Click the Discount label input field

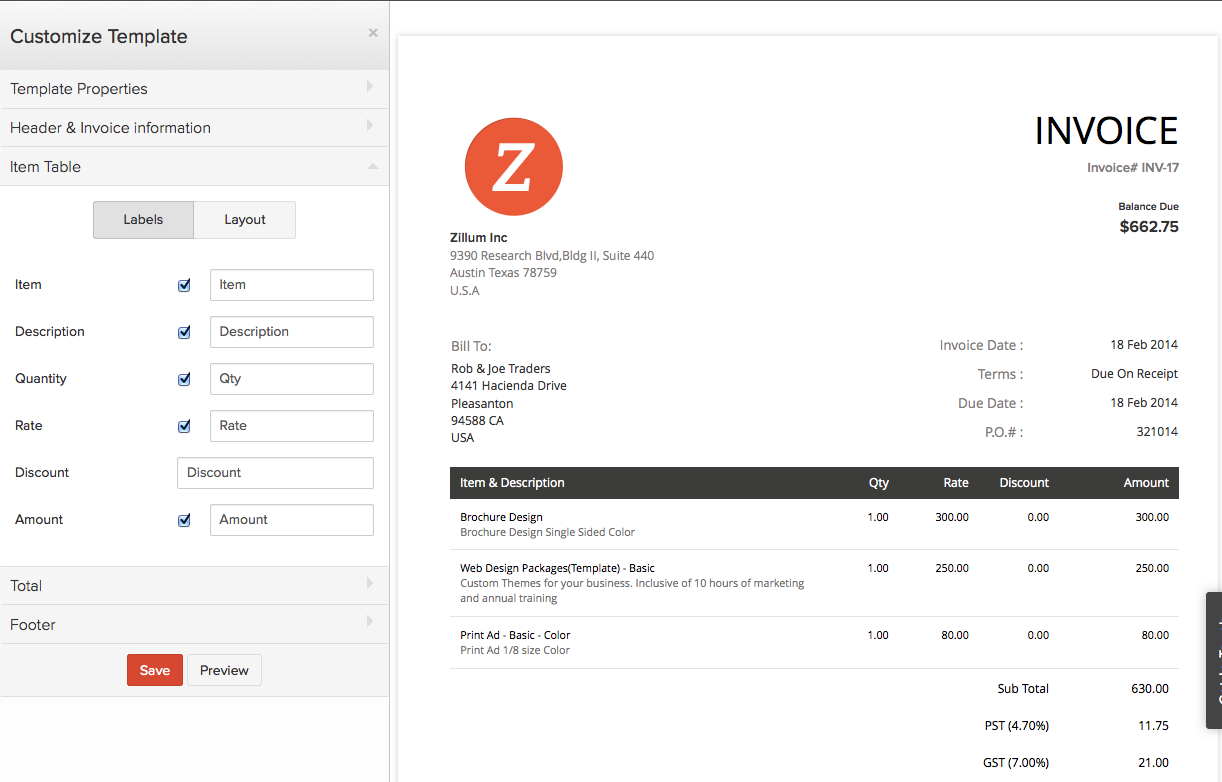click(x=275, y=473)
